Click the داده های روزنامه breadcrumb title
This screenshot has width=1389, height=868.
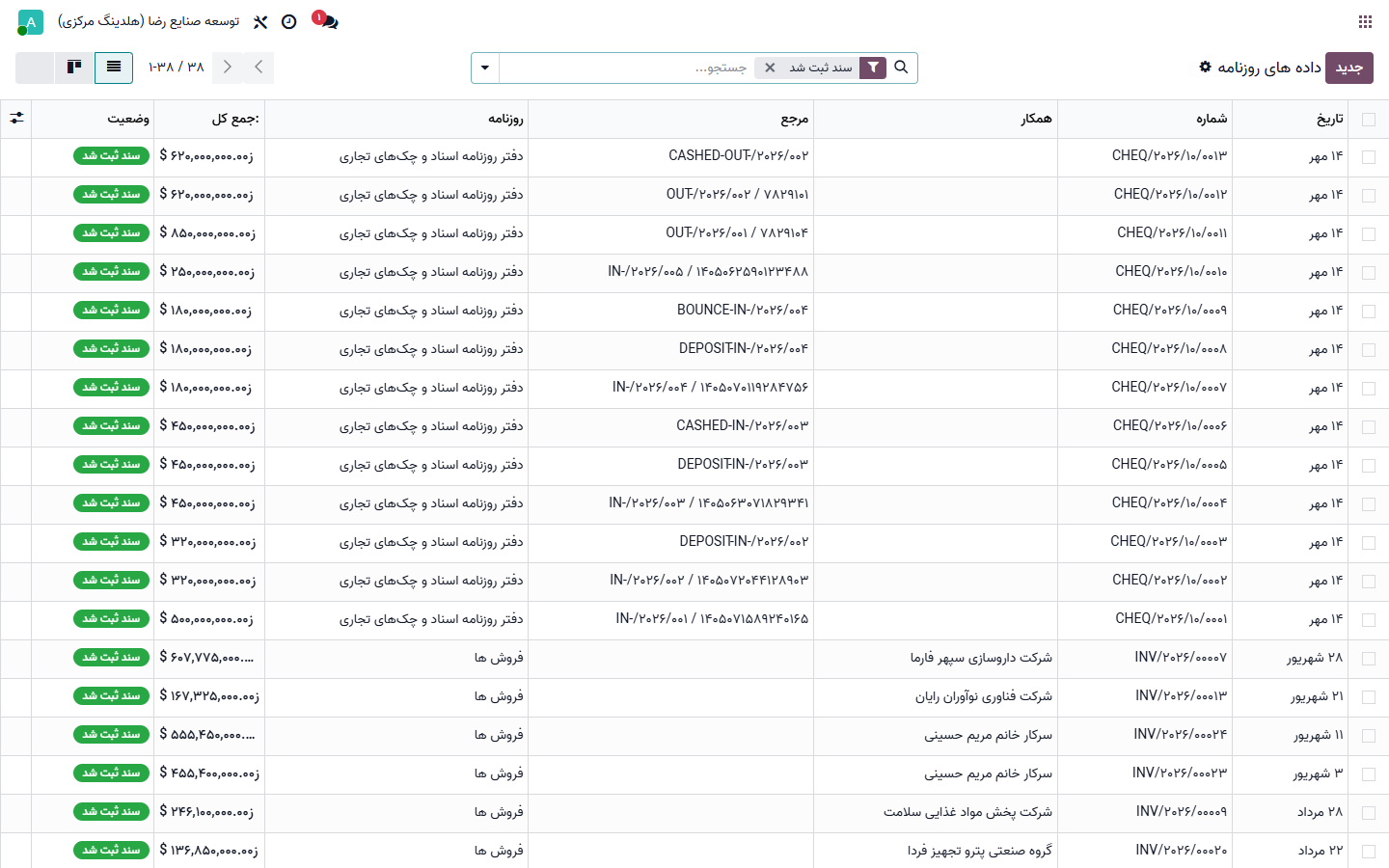(x=1269, y=68)
